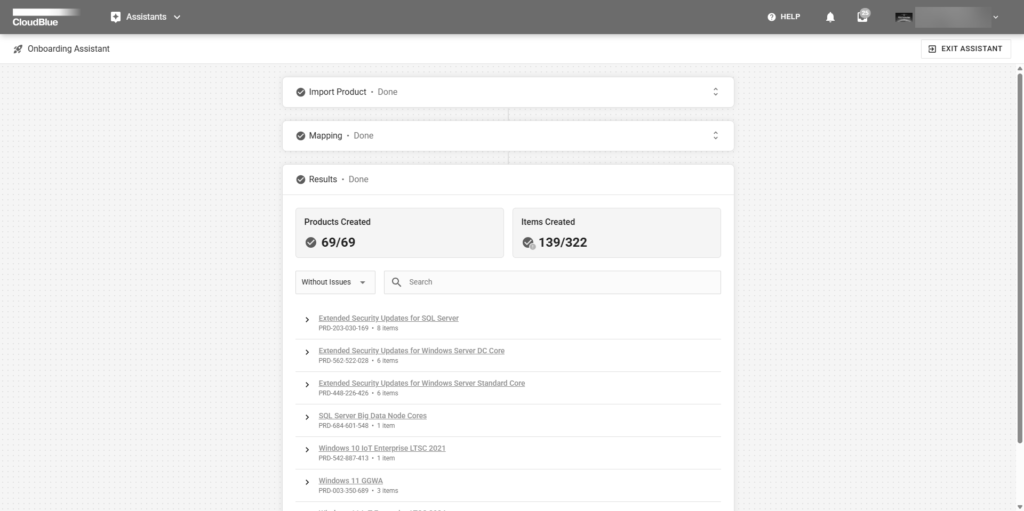Click the PRD-203-030-169 product ID text
The image size is (1024, 511).
click(x=344, y=328)
